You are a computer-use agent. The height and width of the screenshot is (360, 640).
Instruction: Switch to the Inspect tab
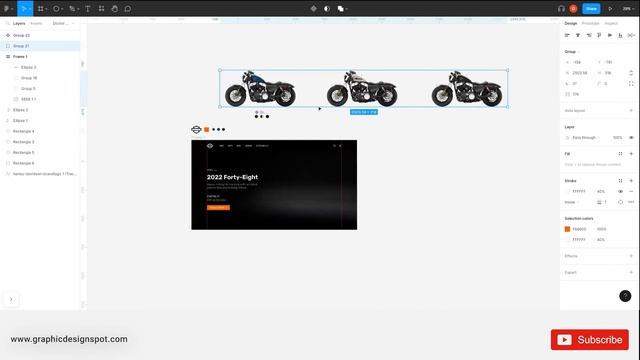[611, 23]
